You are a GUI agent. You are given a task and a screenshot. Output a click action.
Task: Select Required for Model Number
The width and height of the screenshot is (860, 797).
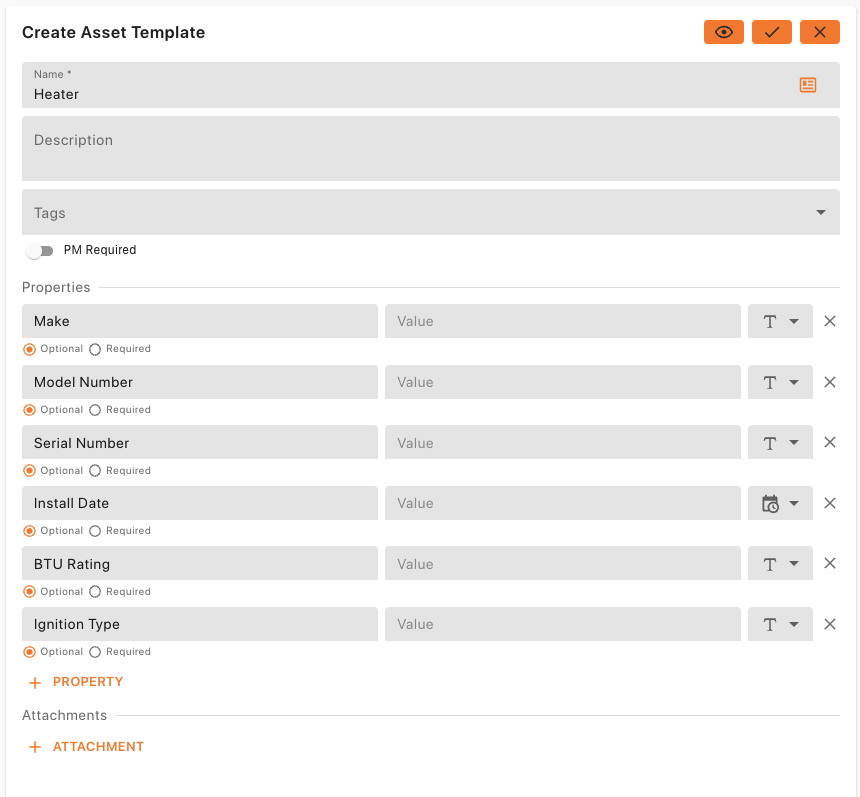click(x=95, y=410)
